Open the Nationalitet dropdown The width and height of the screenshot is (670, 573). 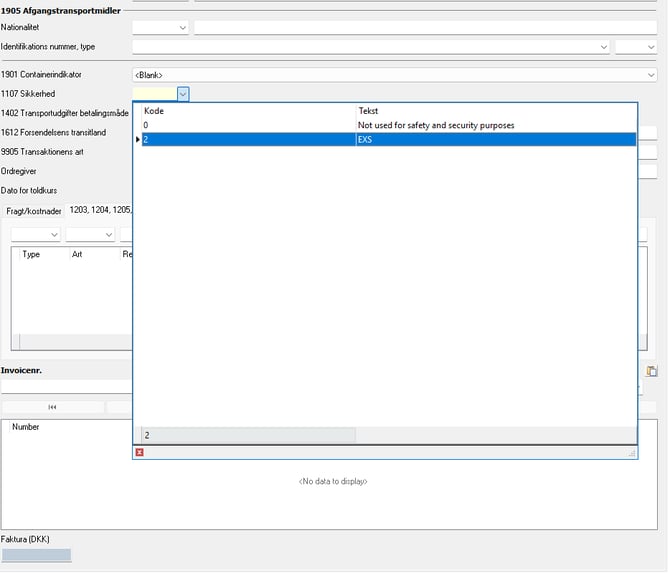pyautogui.click(x=182, y=28)
